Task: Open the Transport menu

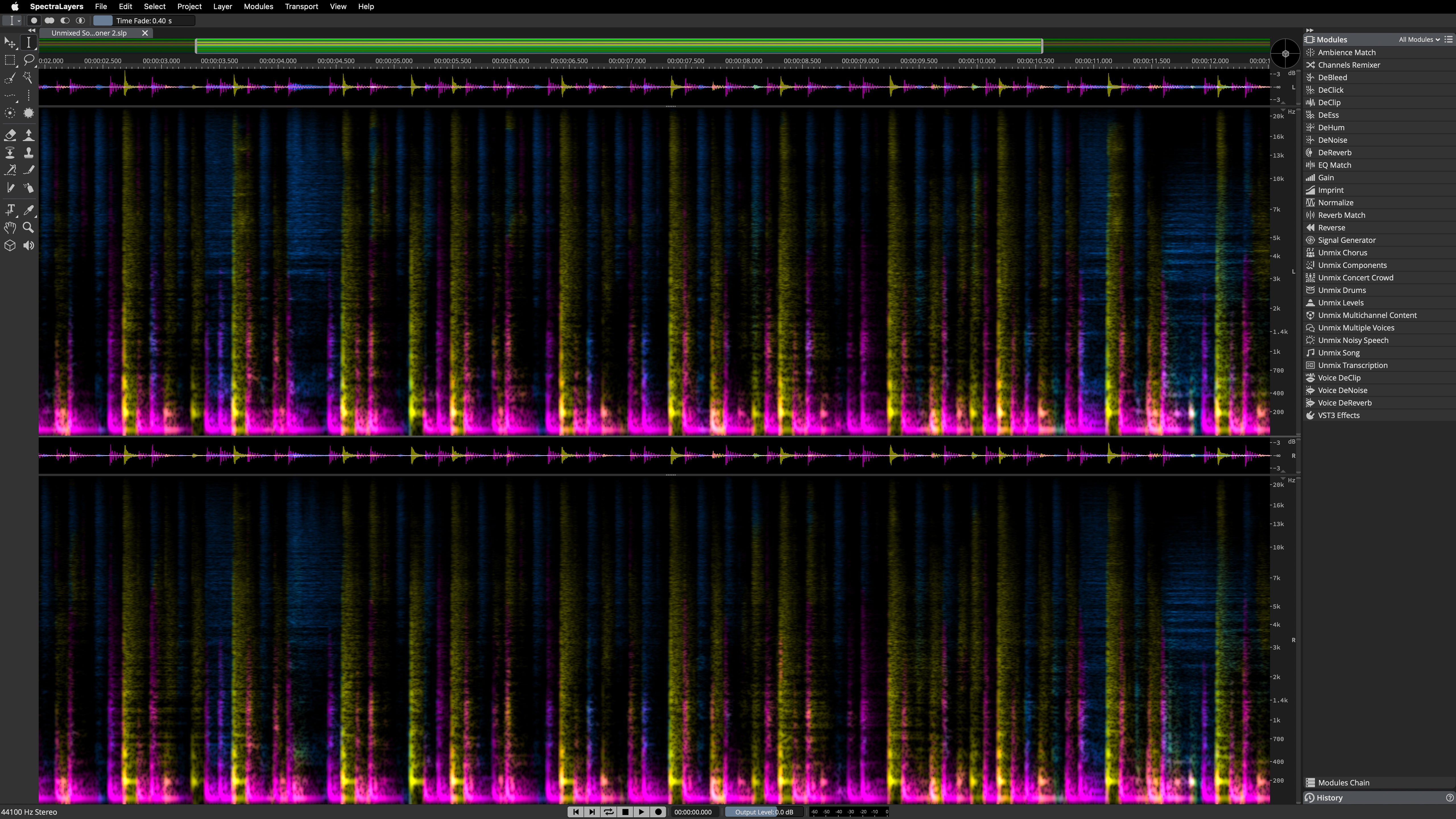Action: pos(301,6)
